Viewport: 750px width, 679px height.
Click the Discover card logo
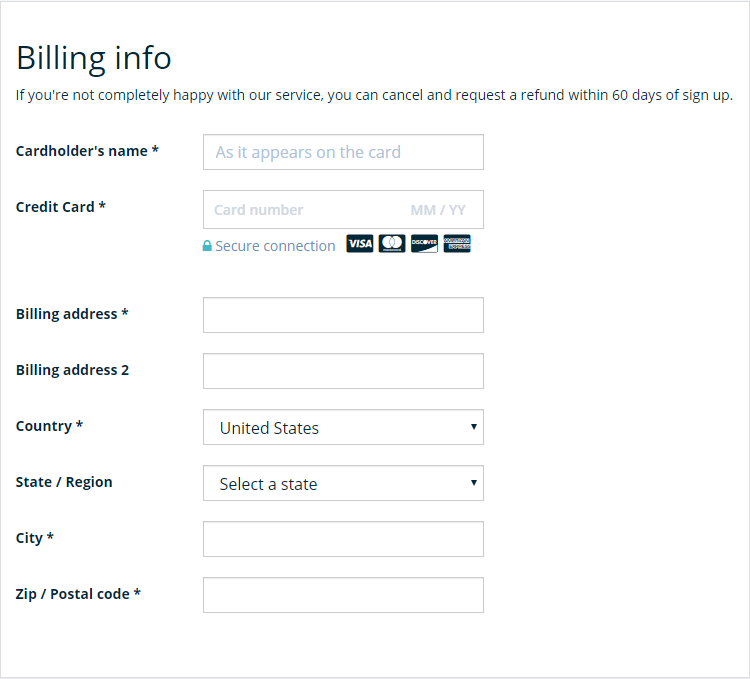point(424,244)
